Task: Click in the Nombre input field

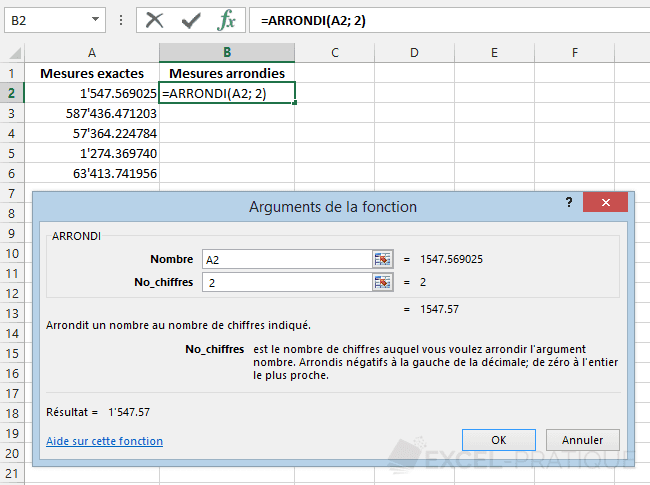Action: pyautogui.click(x=286, y=259)
